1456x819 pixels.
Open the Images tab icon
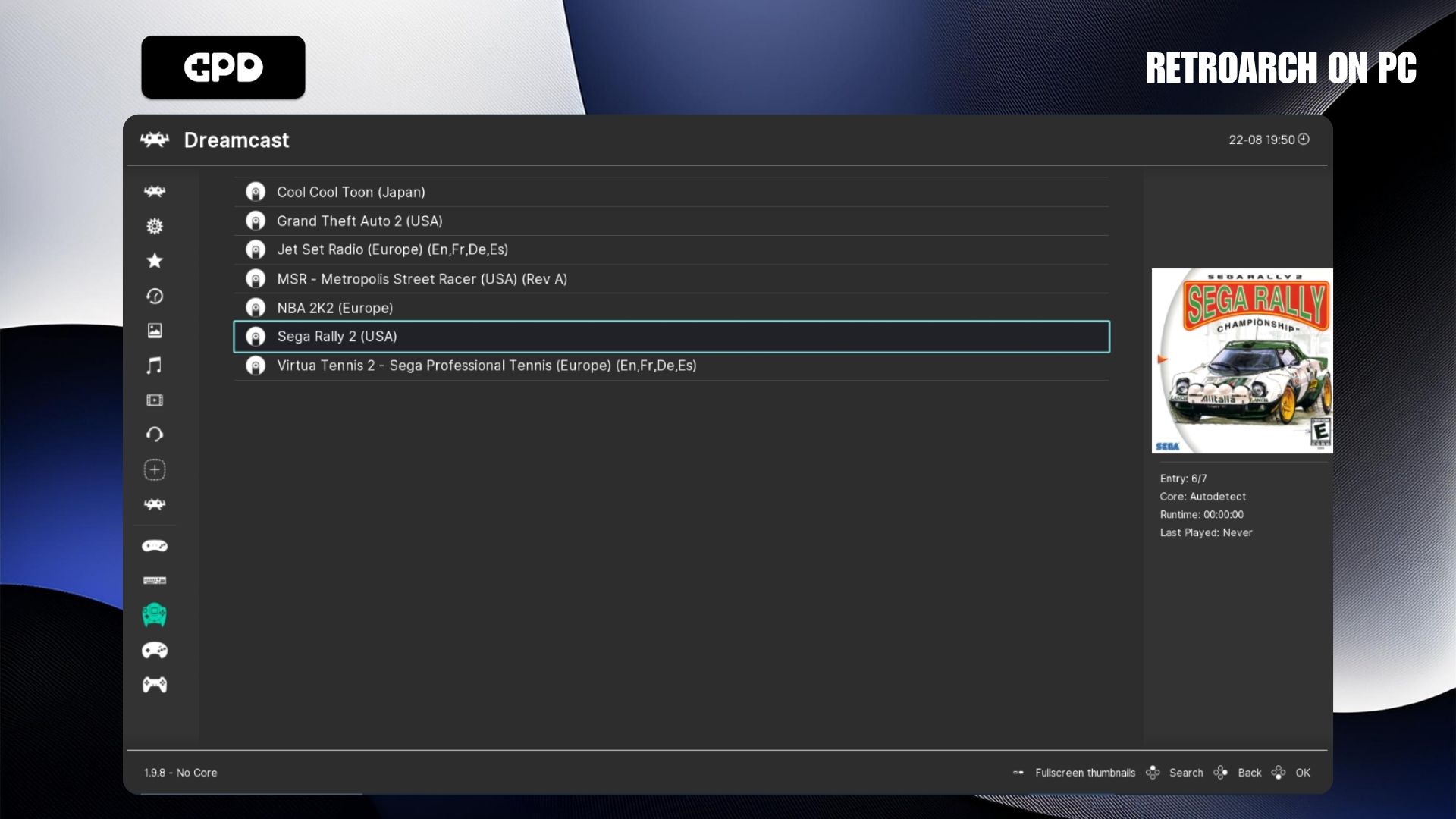155,331
